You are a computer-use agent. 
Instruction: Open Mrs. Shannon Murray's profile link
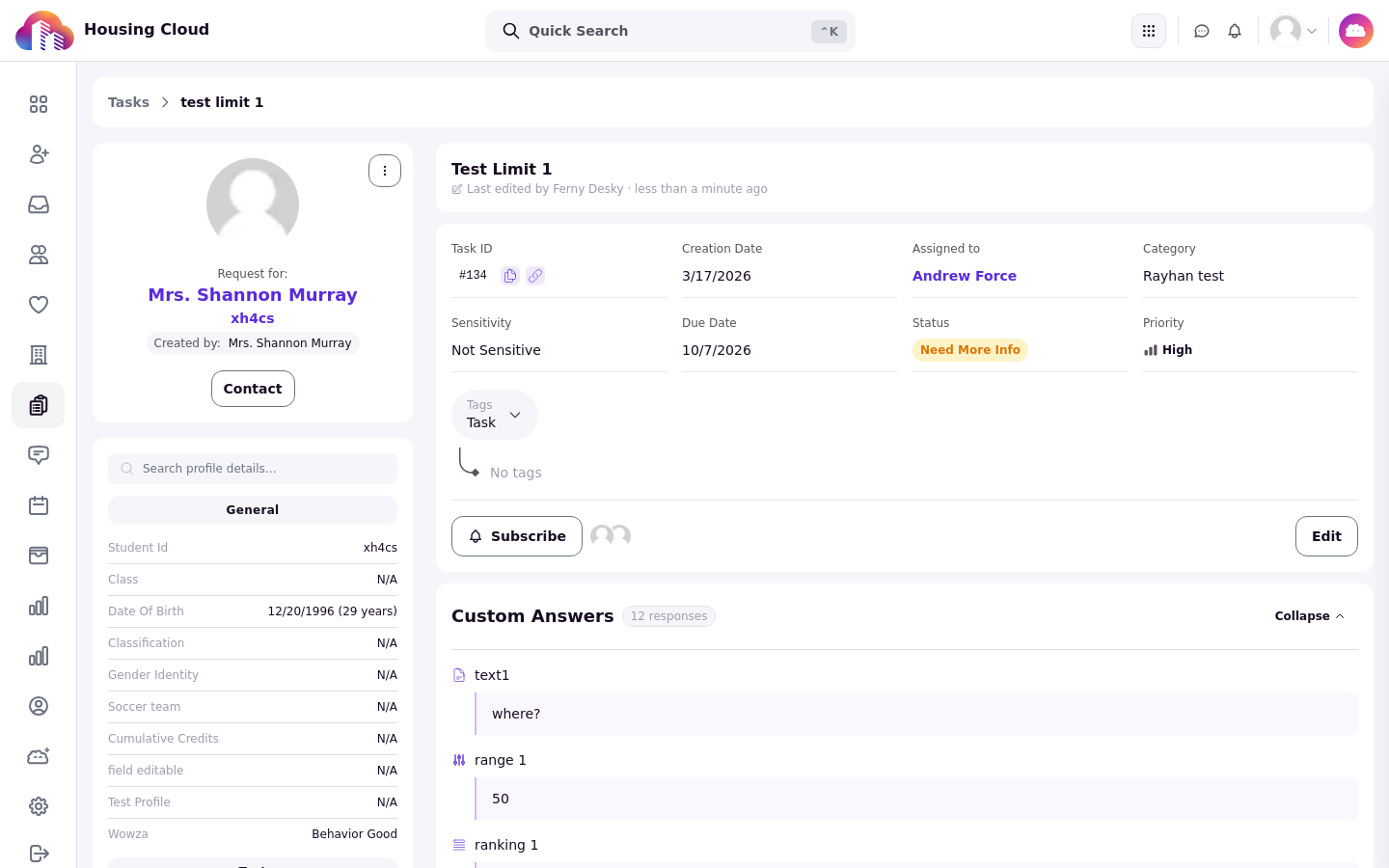tap(253, 295)
